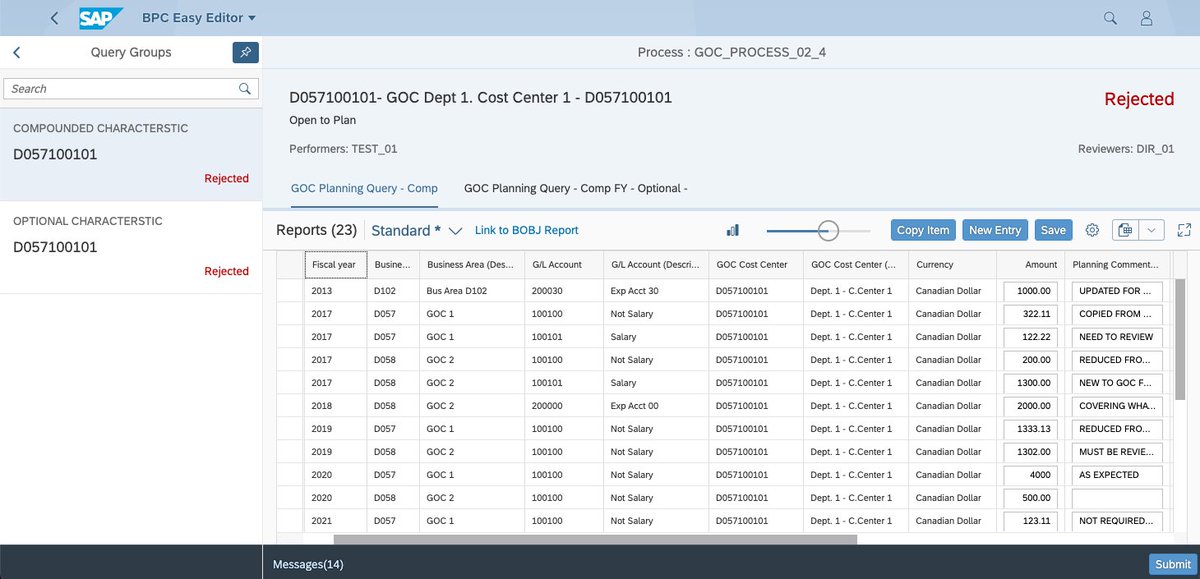
Task: Click the Reviewers: DIR_01 text
Action: click(1126, 149)
